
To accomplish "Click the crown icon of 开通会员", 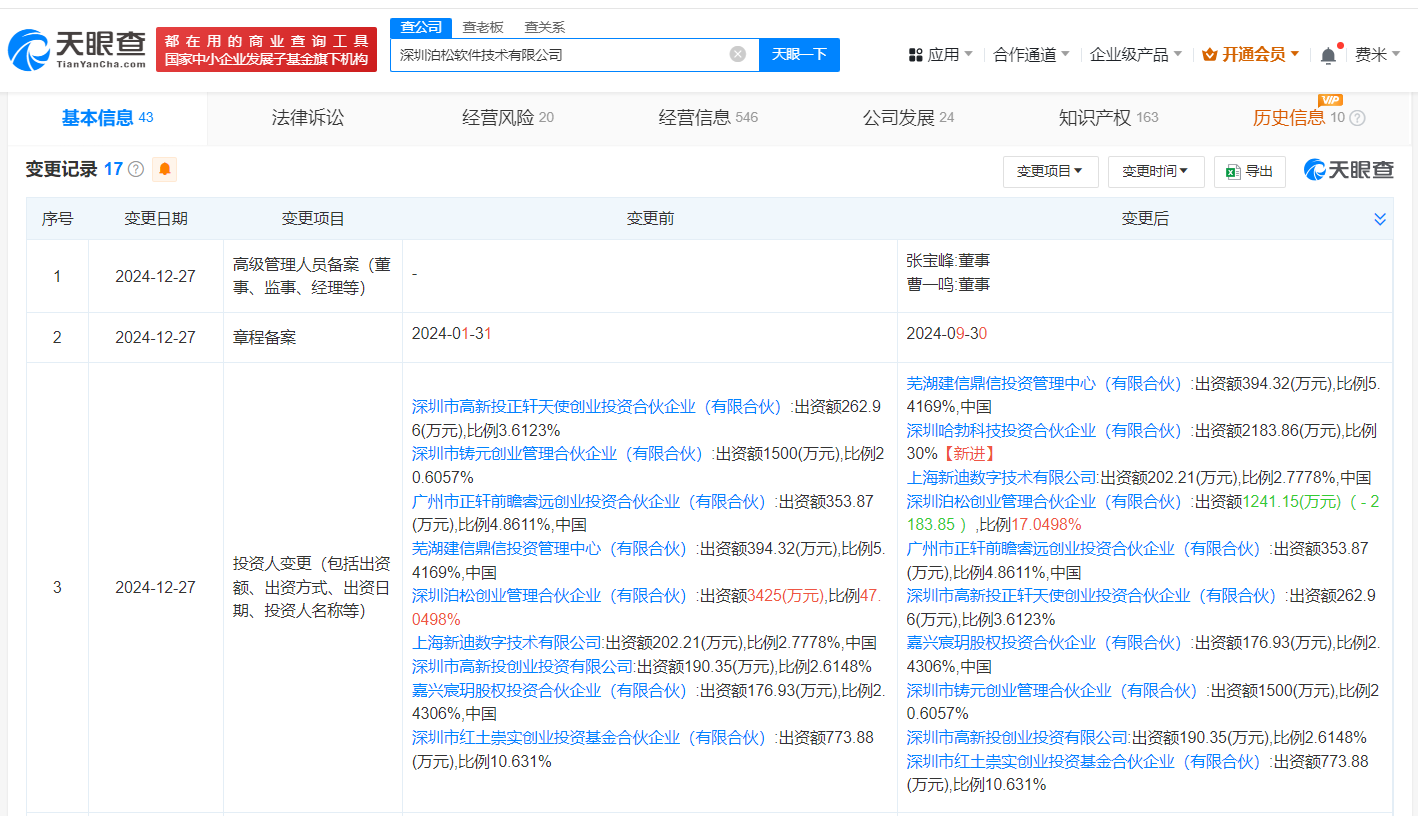I will pyautogui.click(x=1209, y=55).
